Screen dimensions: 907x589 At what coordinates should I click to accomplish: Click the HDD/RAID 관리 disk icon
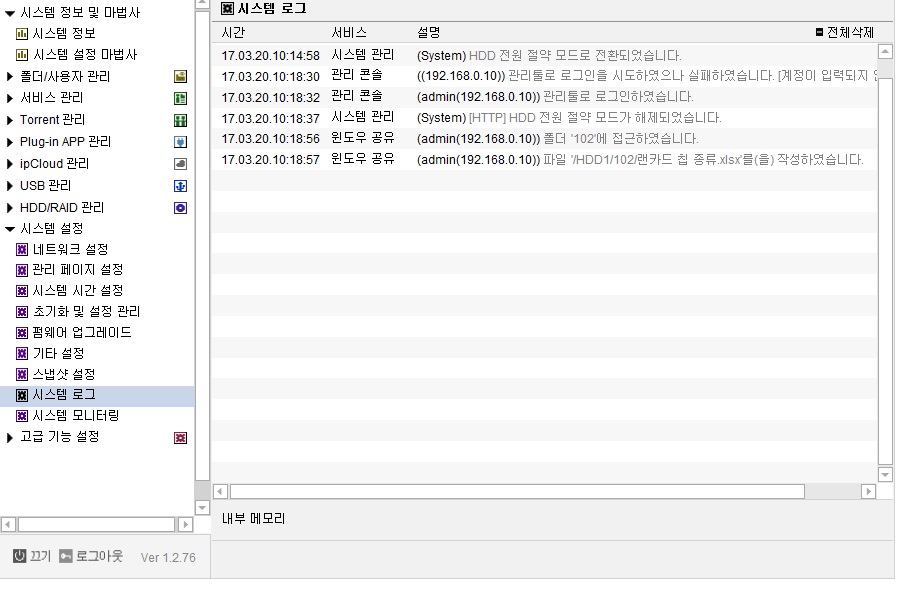click(x=180, y=208)
